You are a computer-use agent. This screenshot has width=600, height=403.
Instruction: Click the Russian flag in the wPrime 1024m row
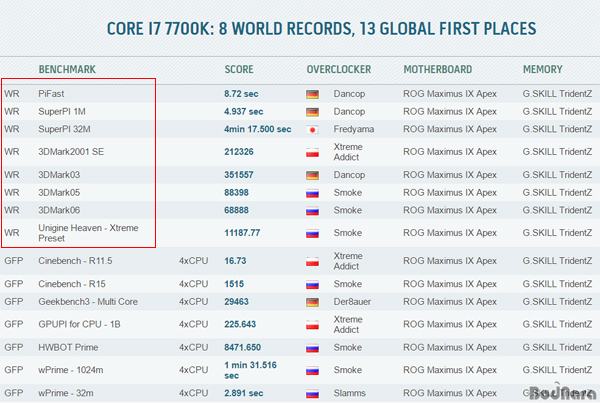click(x=312, y=370)
